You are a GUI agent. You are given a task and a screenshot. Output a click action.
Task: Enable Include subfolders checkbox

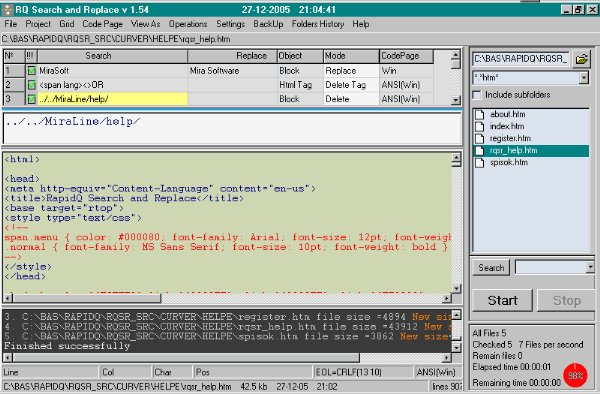477,95
